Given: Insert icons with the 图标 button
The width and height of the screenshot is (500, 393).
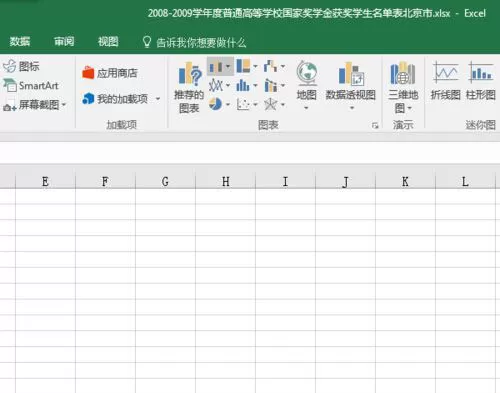Looking at the screenshot, I should 21,66.
